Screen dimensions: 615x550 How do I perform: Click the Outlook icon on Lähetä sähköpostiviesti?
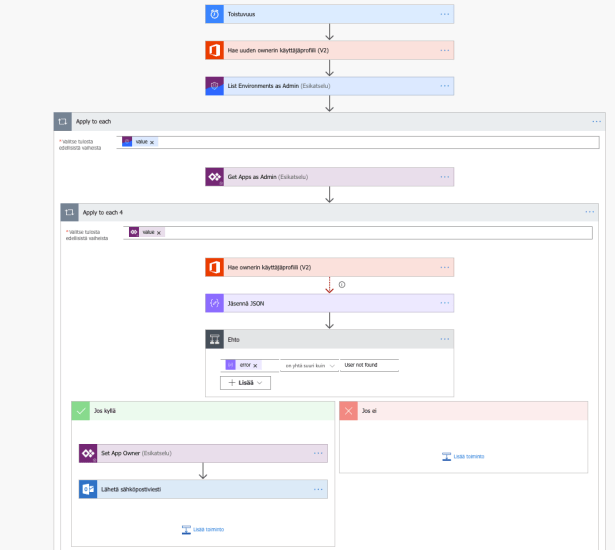87,489
